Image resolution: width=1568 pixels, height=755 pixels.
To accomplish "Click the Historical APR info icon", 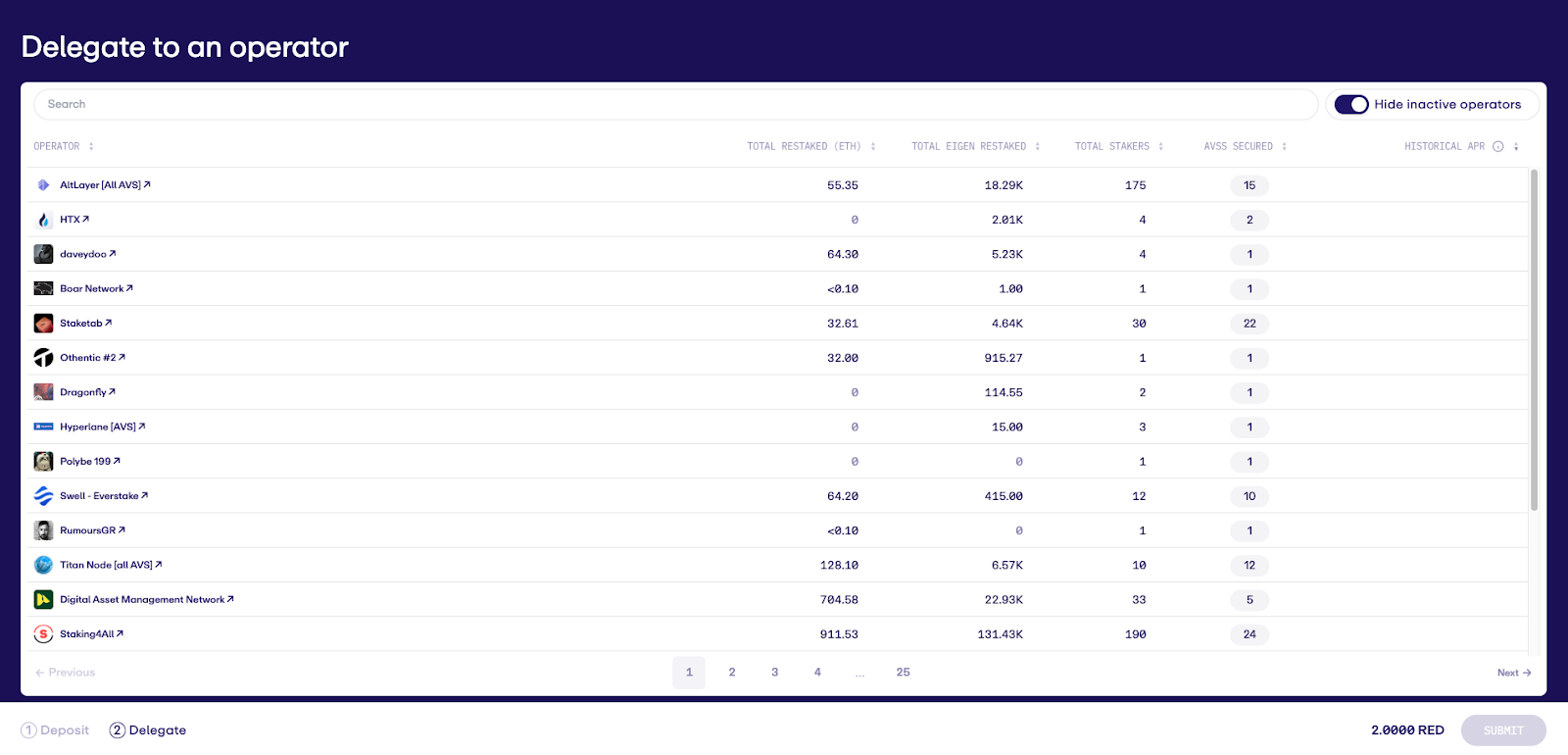I will 1497,147.
